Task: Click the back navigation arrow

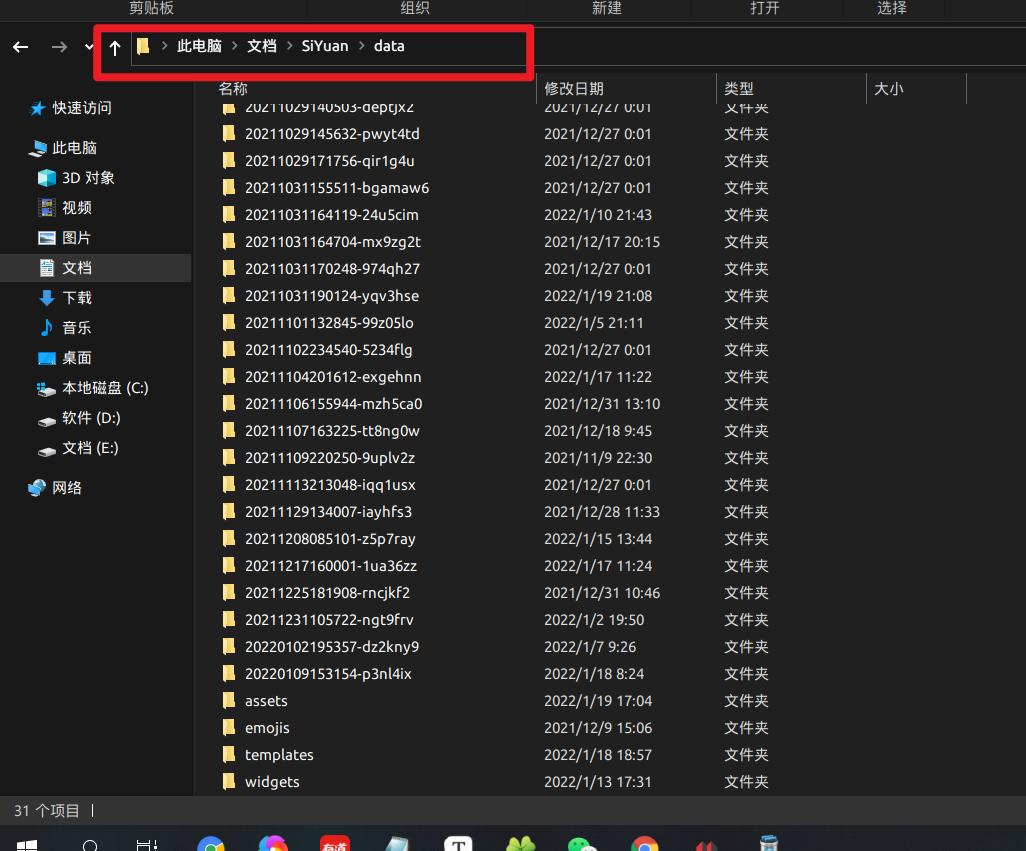Action: (x=20, y=46)
